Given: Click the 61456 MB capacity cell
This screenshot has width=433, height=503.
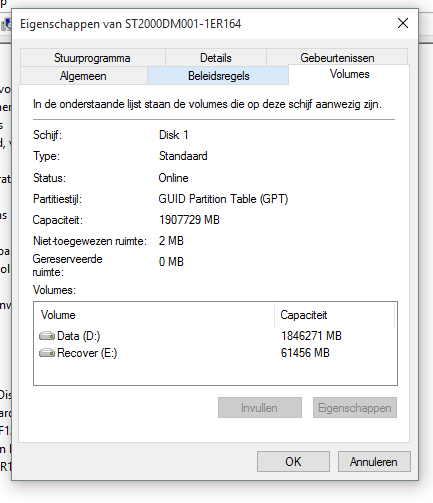Looking at the screenshot, I should [305, 353].
